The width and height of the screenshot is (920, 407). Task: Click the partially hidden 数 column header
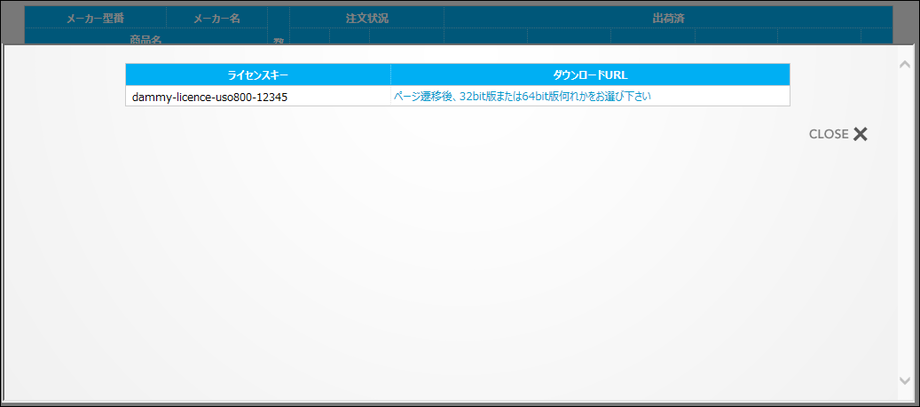click(x=278, y=38)
